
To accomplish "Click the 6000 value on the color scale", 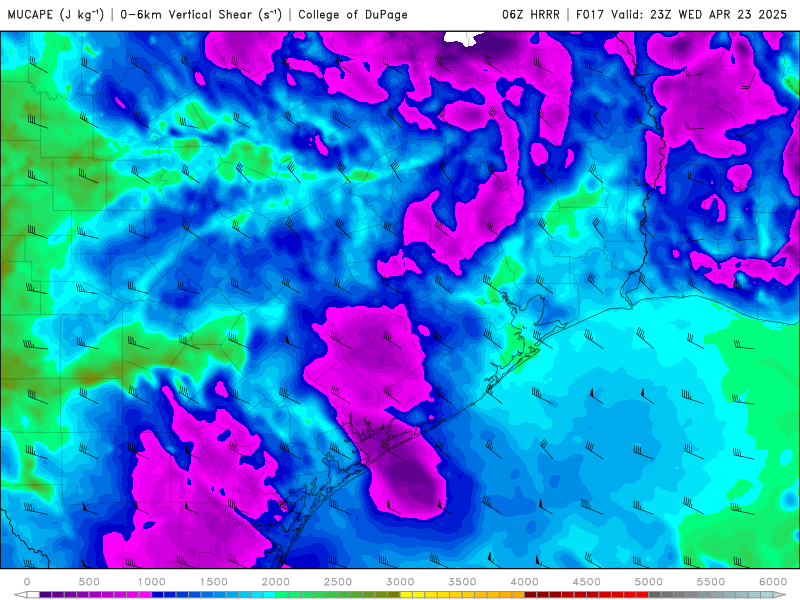I will click(x=773, y=582).
